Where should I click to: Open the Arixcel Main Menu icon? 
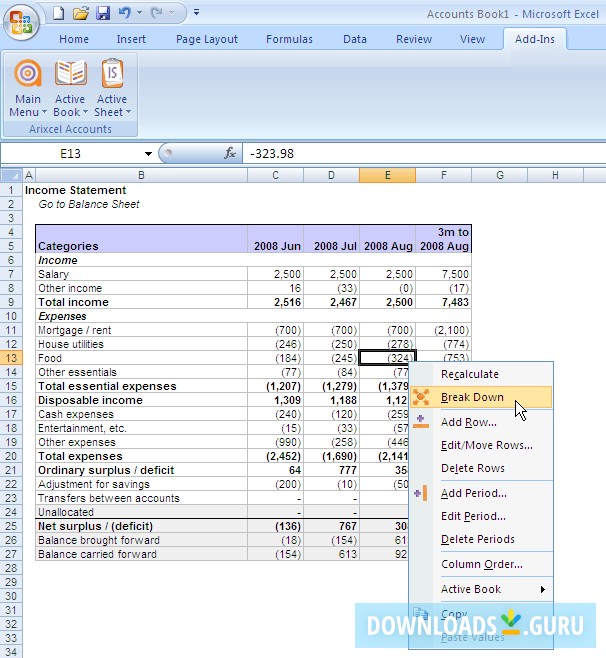28,73
